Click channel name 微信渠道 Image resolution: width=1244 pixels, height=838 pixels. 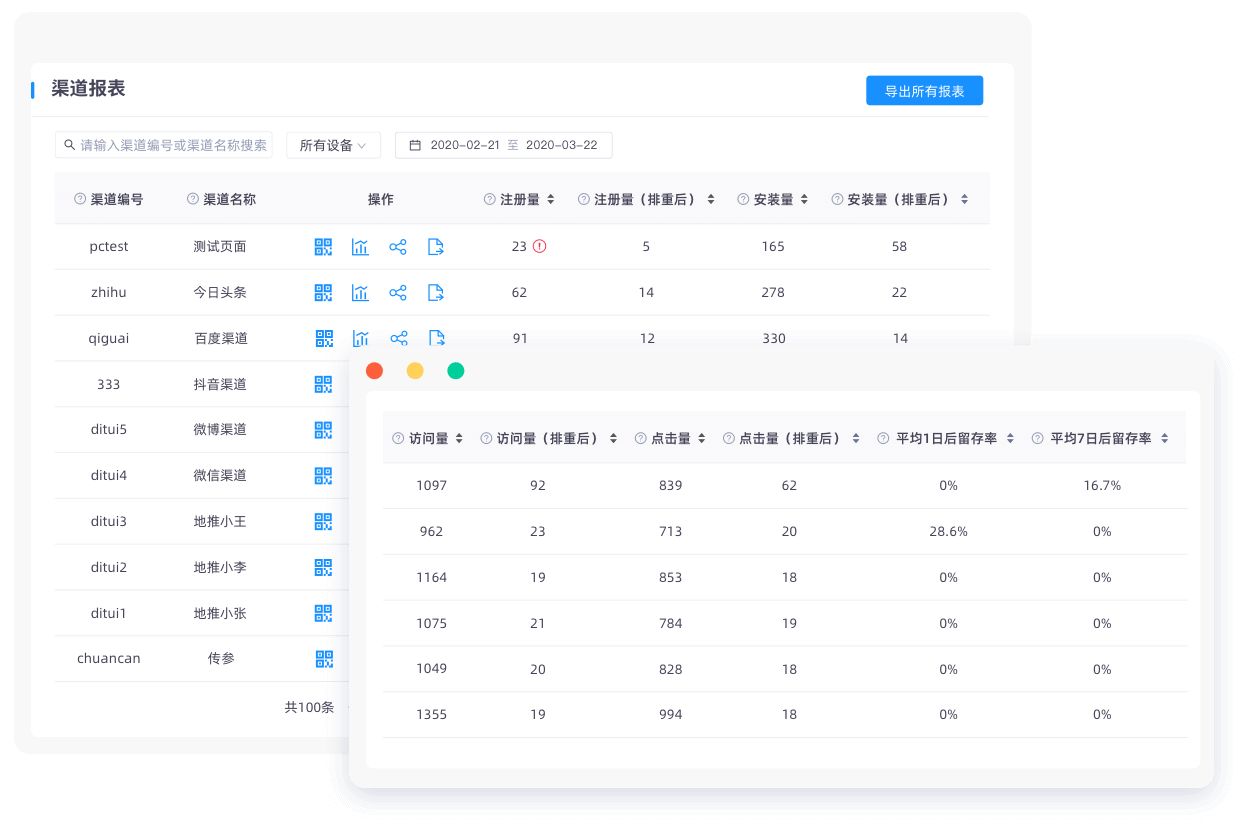tap(220, 475)
